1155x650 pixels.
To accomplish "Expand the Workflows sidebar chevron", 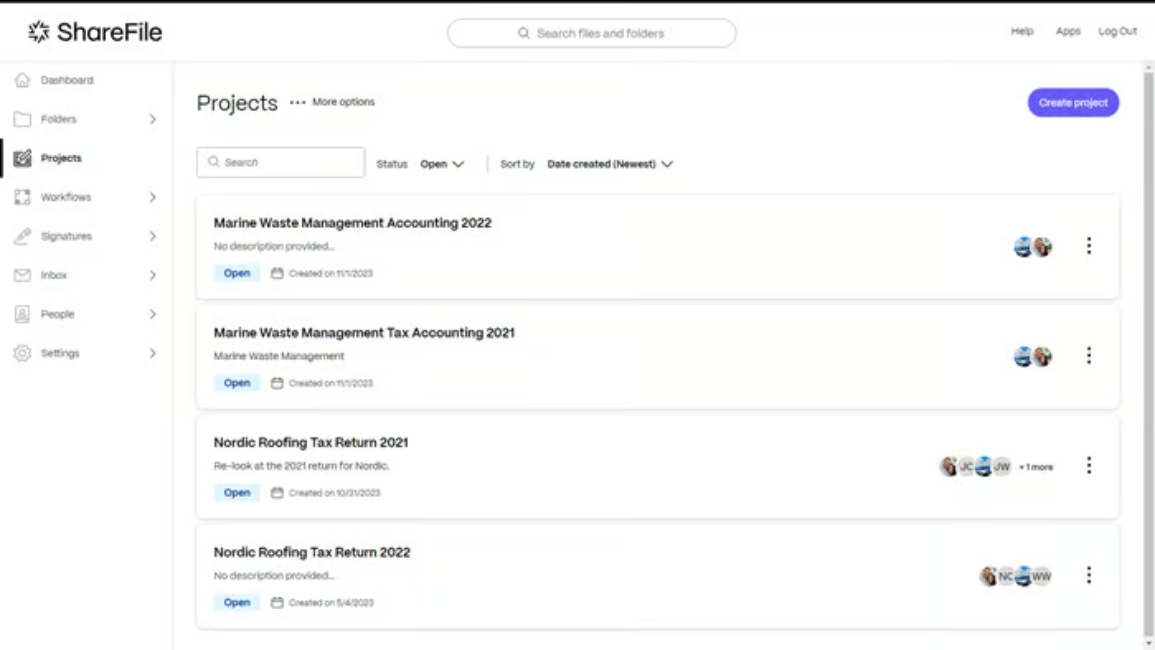I will point(152,197).
